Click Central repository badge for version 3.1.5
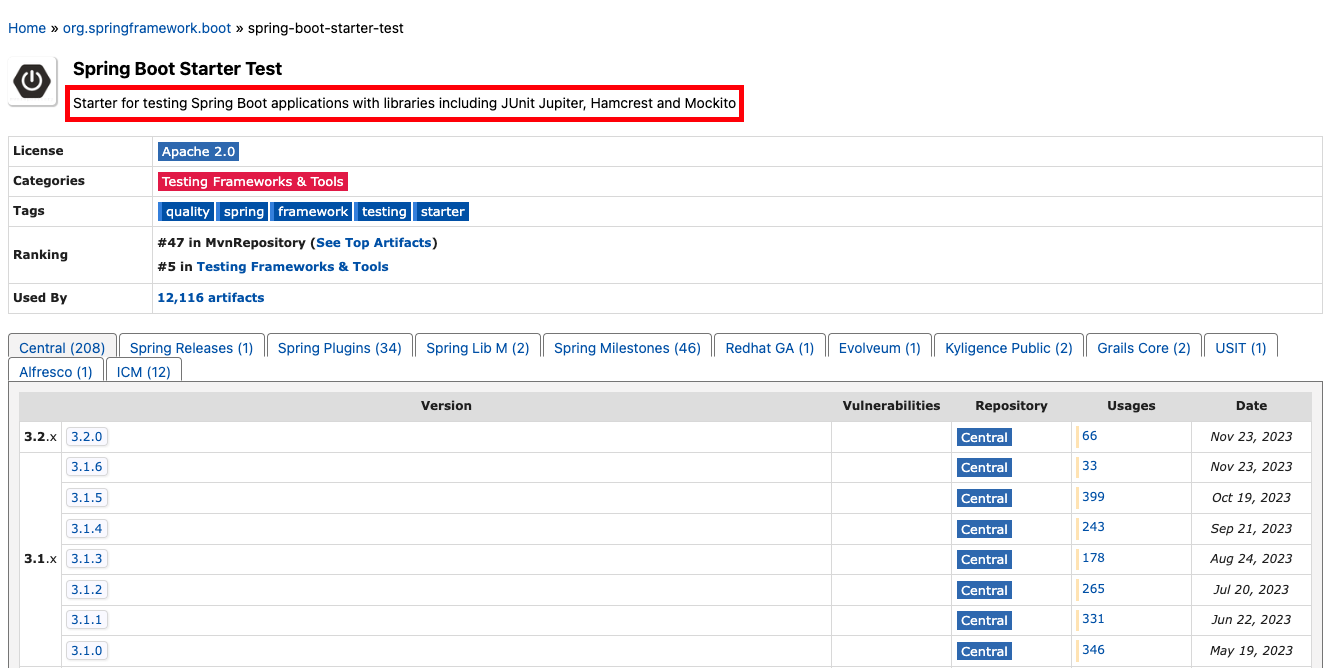The image size is (1333, 668). tap(984, 498)
